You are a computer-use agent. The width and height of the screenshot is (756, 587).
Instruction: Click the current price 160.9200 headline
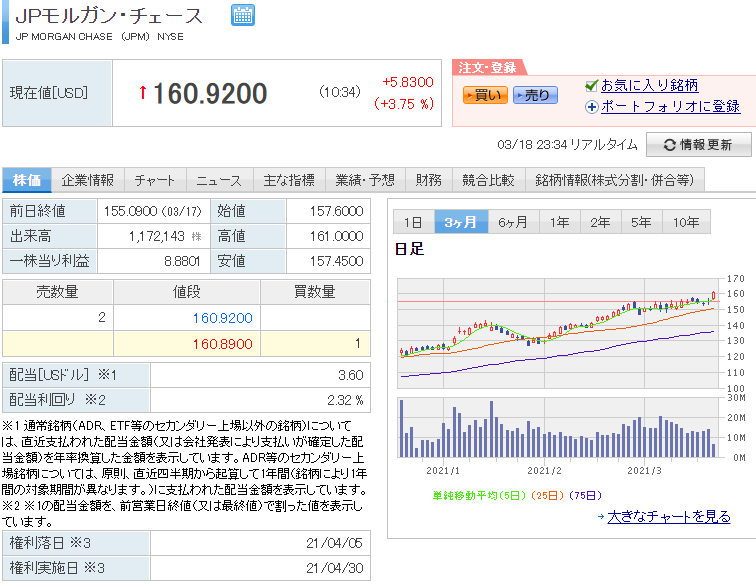(x=210, y=93)
